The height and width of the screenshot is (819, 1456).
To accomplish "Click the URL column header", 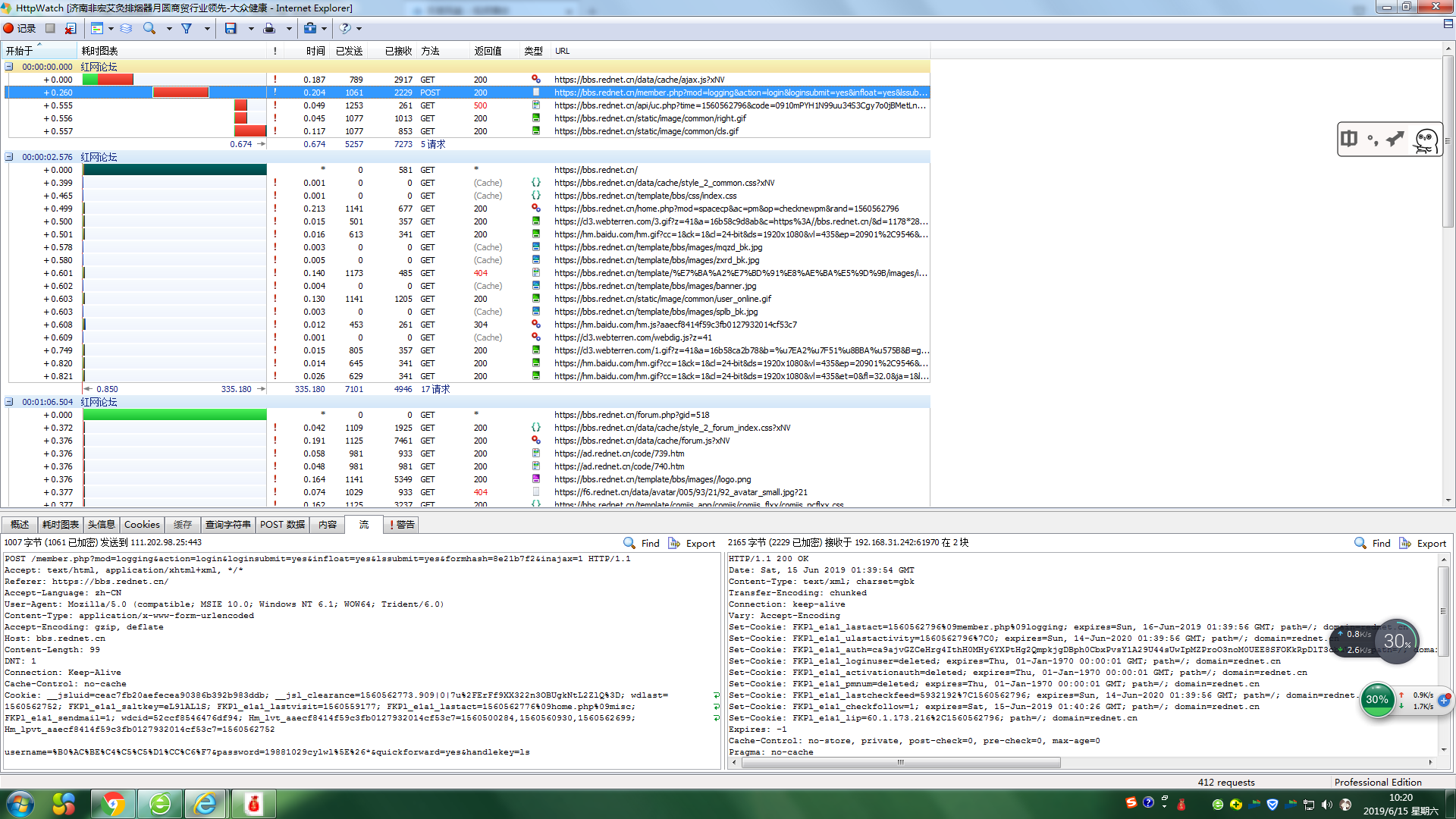I will (562, 51).
